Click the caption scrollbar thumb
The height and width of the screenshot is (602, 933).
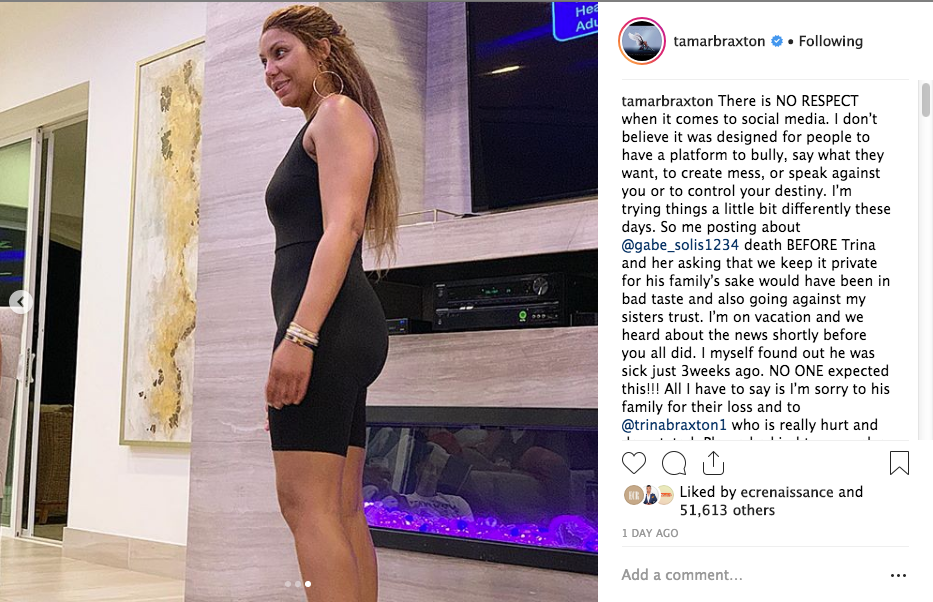click(925, 100)
